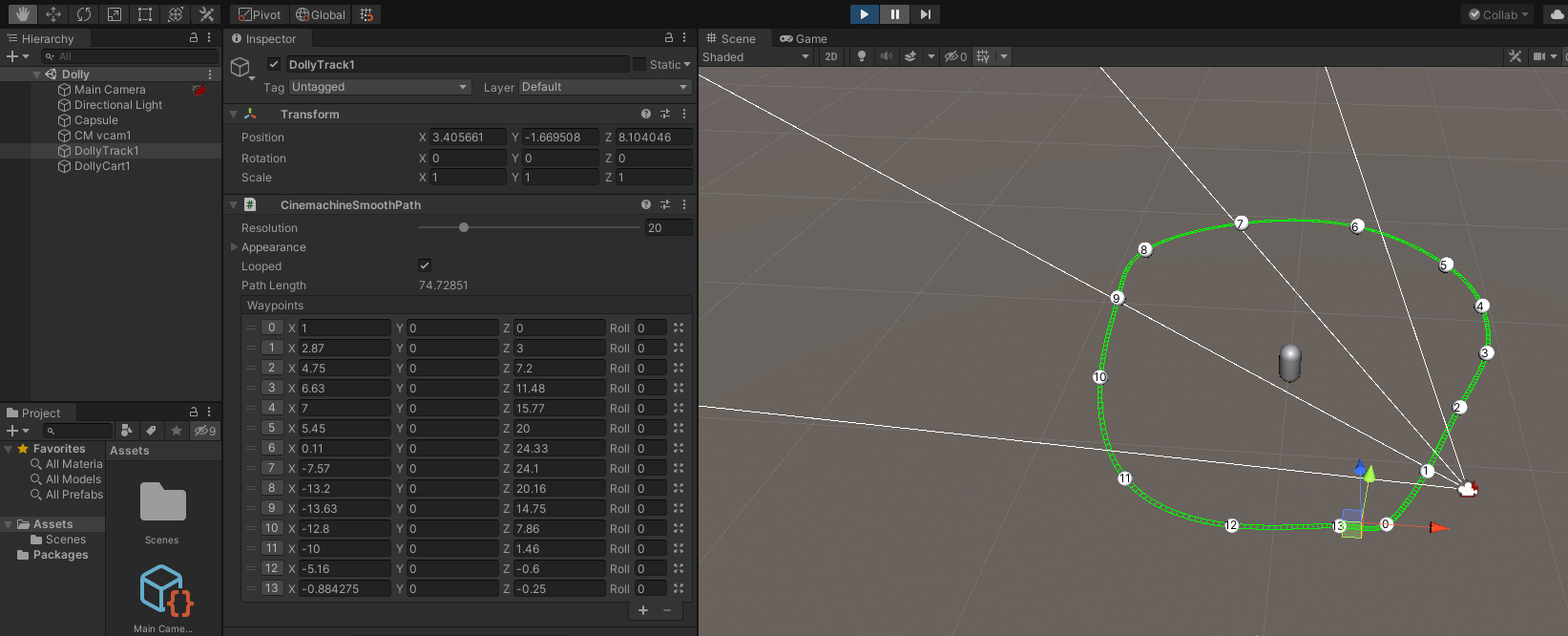
Task: Toggle scene lighting bulb icon
Action: click(862, 56)
